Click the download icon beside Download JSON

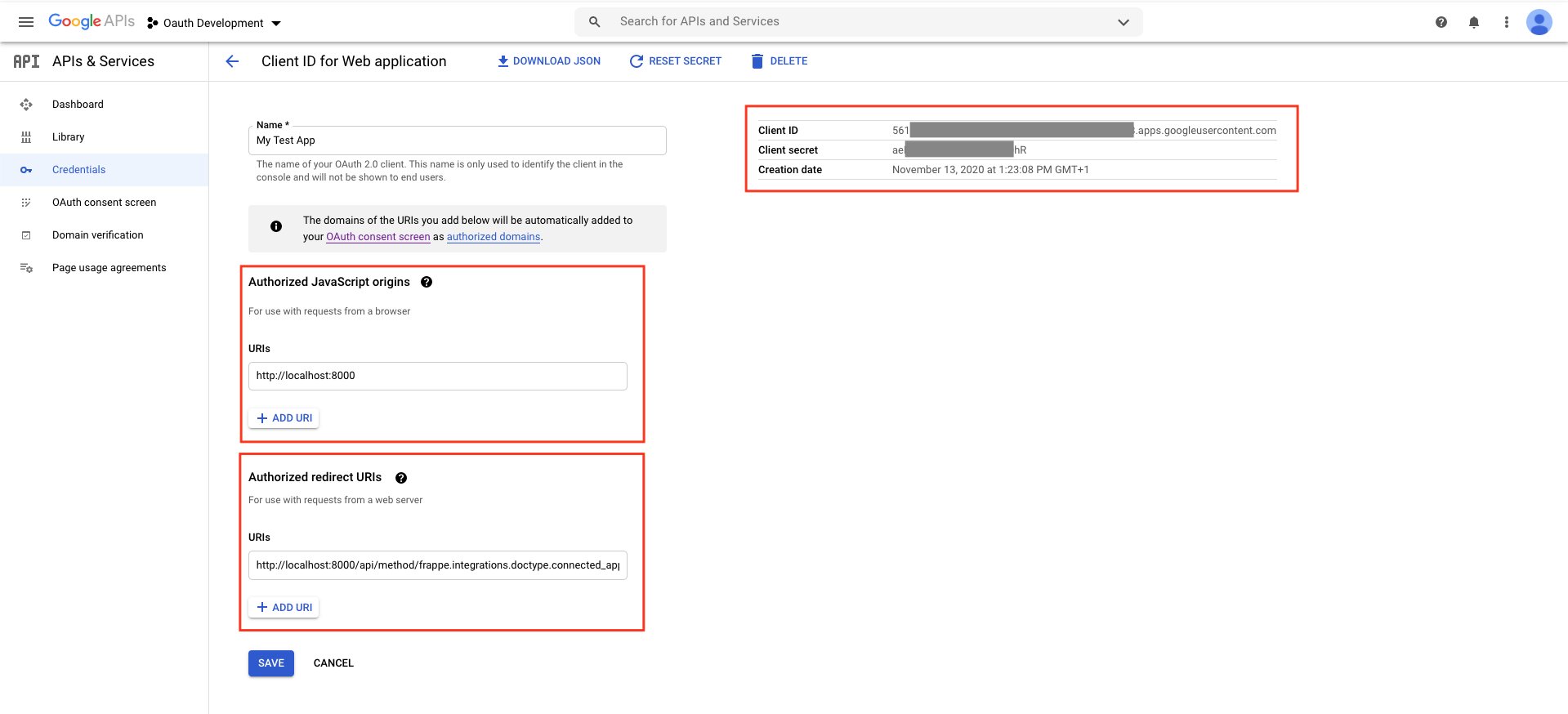point(503,61)
